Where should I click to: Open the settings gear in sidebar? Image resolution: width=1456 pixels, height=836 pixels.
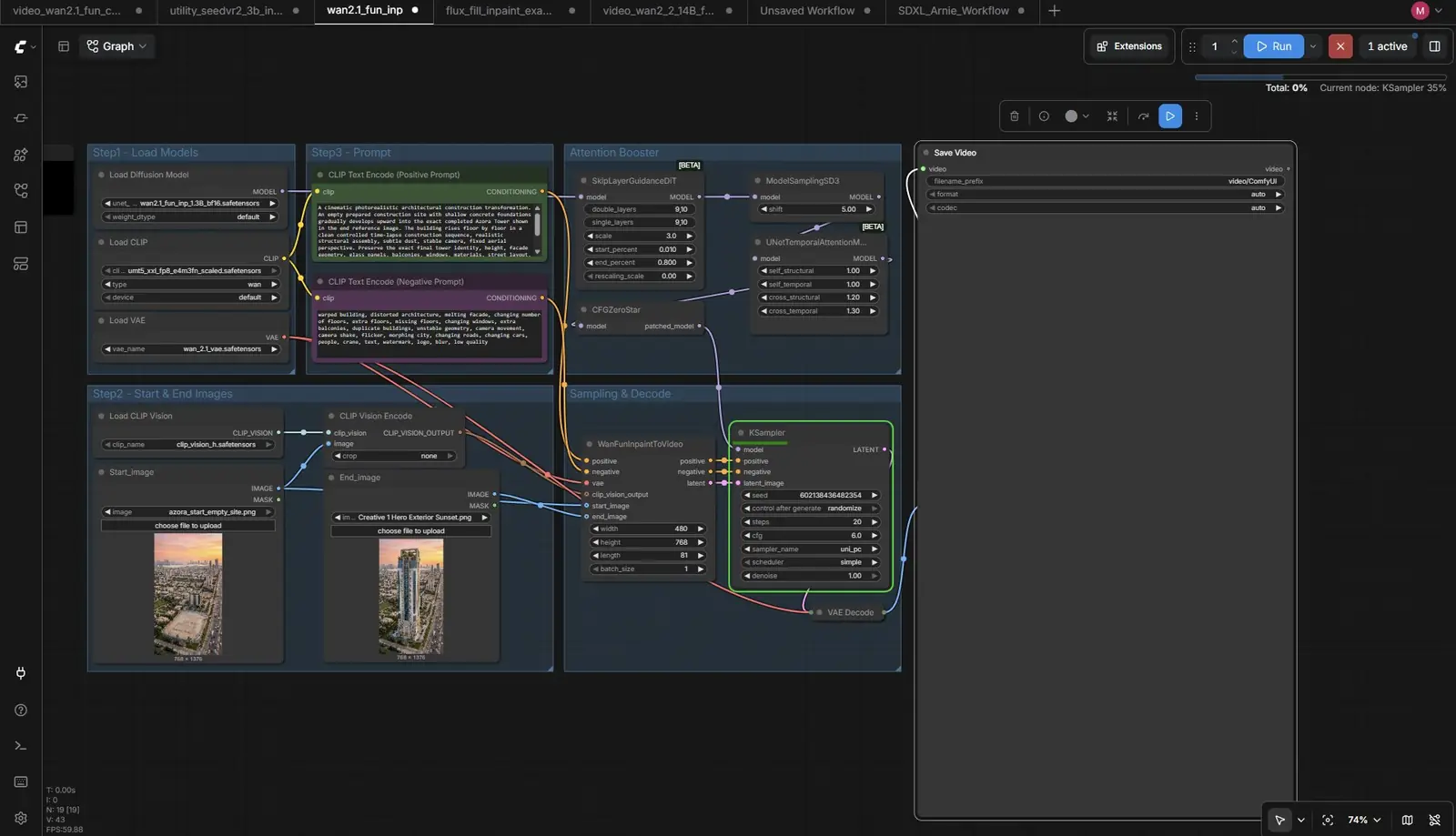coord(21,818)
